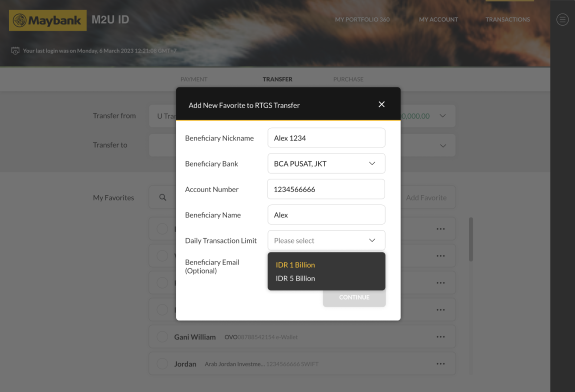Viewport: 575px width, 392px height.
Task: Collapse the Daily Transaction Limit dropdown
Action: pos(326,241)
